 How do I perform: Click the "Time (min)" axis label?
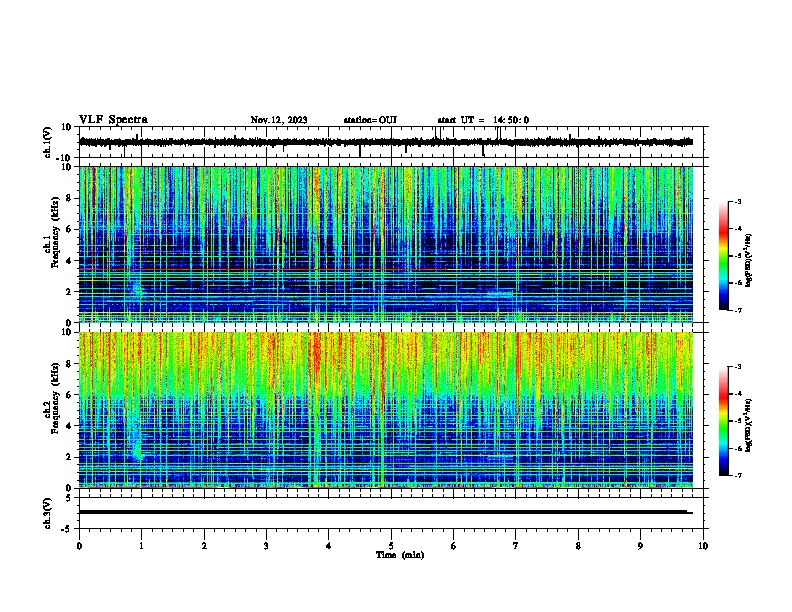[x=400, y=555]
